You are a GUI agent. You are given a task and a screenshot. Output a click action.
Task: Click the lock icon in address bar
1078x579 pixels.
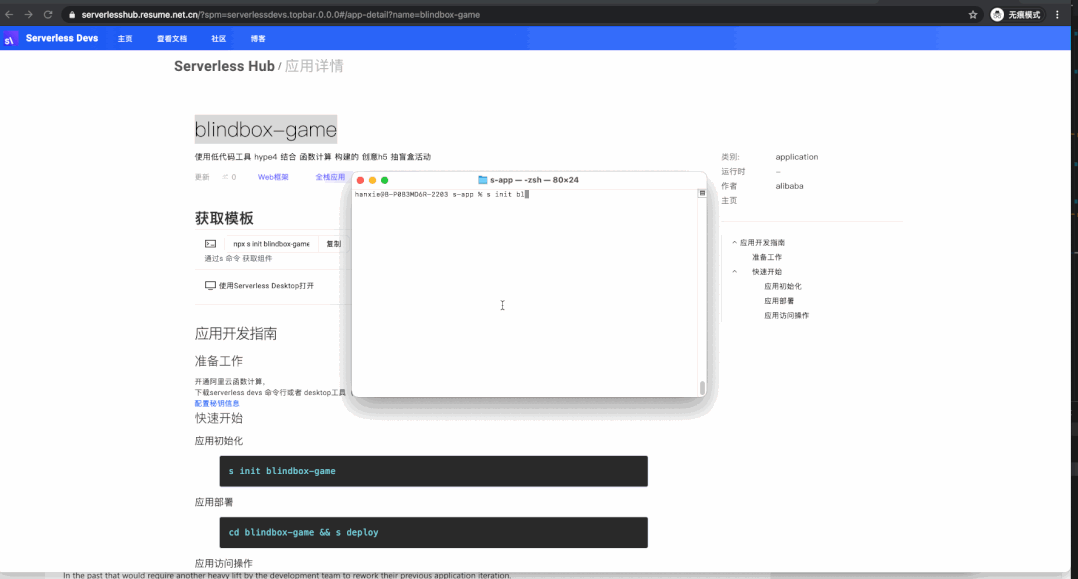pos(72,14)
